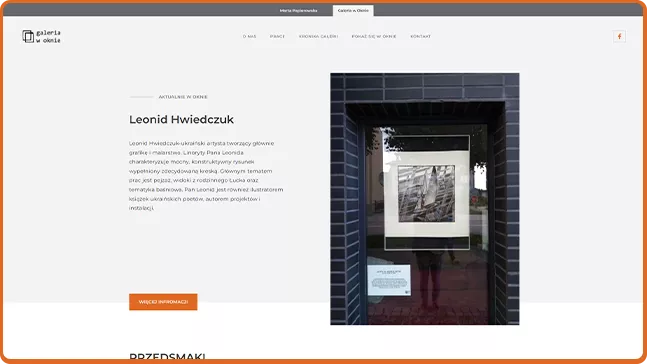Click the WIĘCEJ INFORMACJI button
This screenshot has height=364, width=647.
point(163,302)
